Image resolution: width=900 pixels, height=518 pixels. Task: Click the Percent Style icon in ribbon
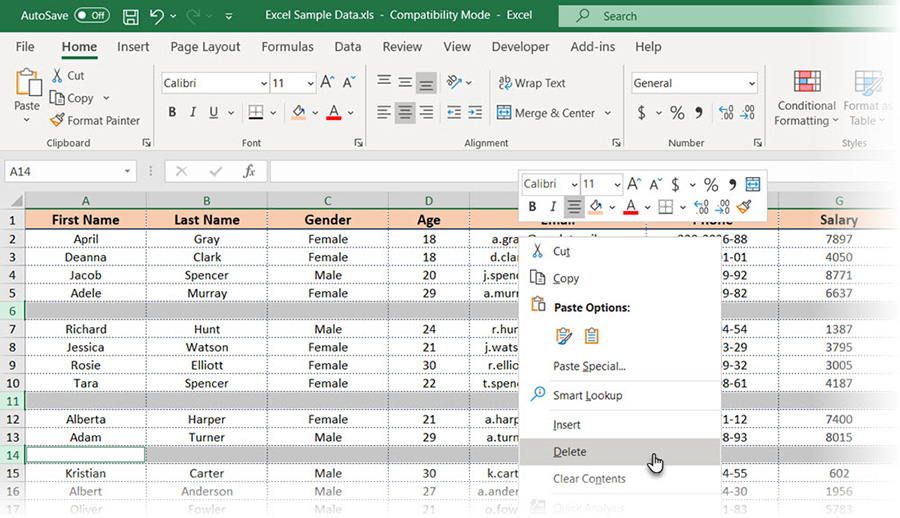coord(677,113)
